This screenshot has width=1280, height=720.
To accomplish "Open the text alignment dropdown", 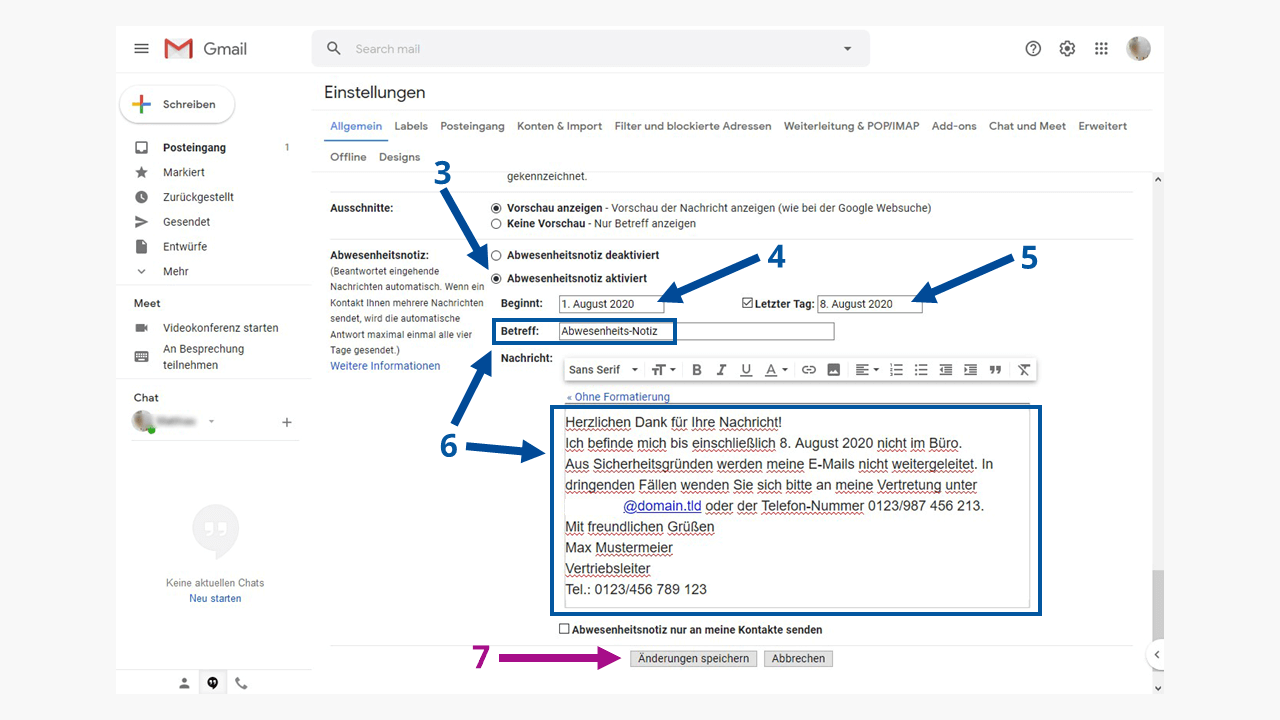I will point(867,370).
